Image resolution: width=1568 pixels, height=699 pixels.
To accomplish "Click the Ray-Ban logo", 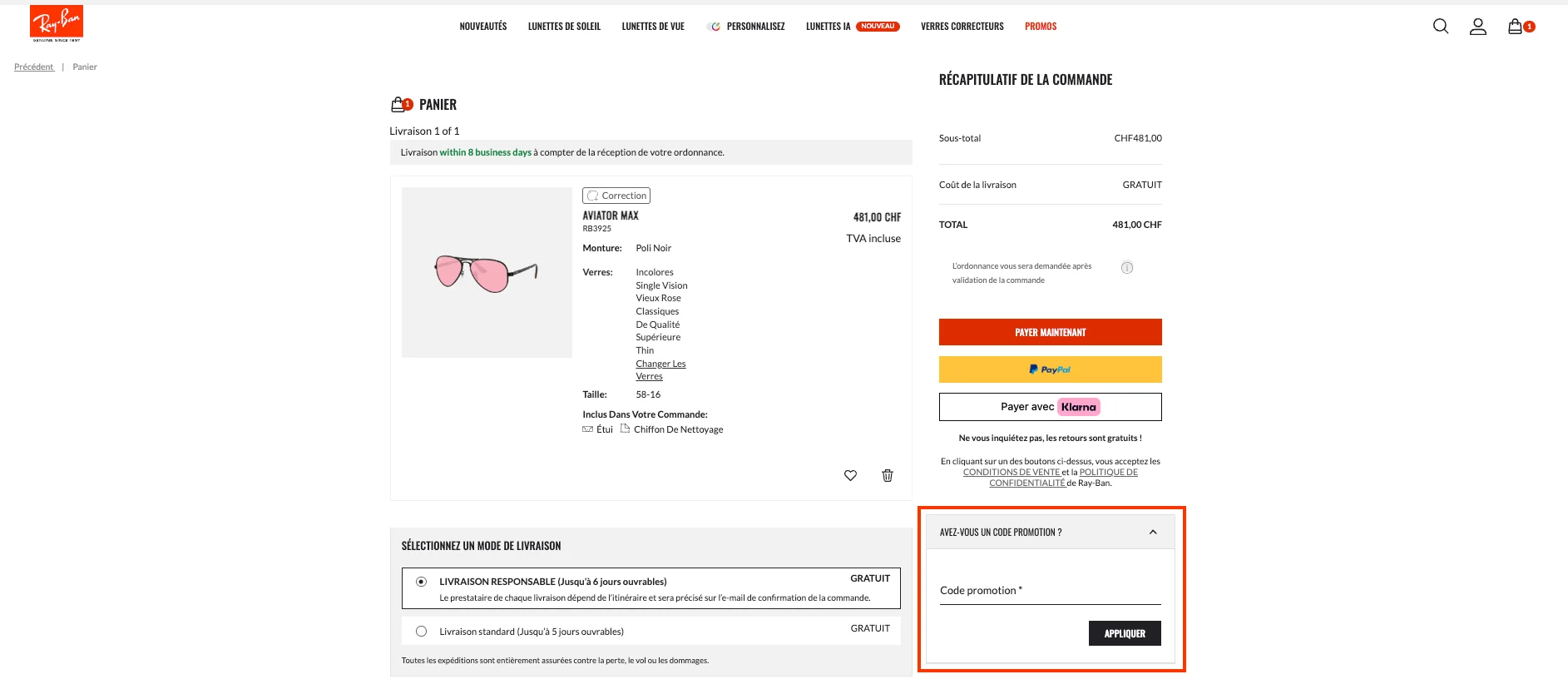I will click(55, 22).
